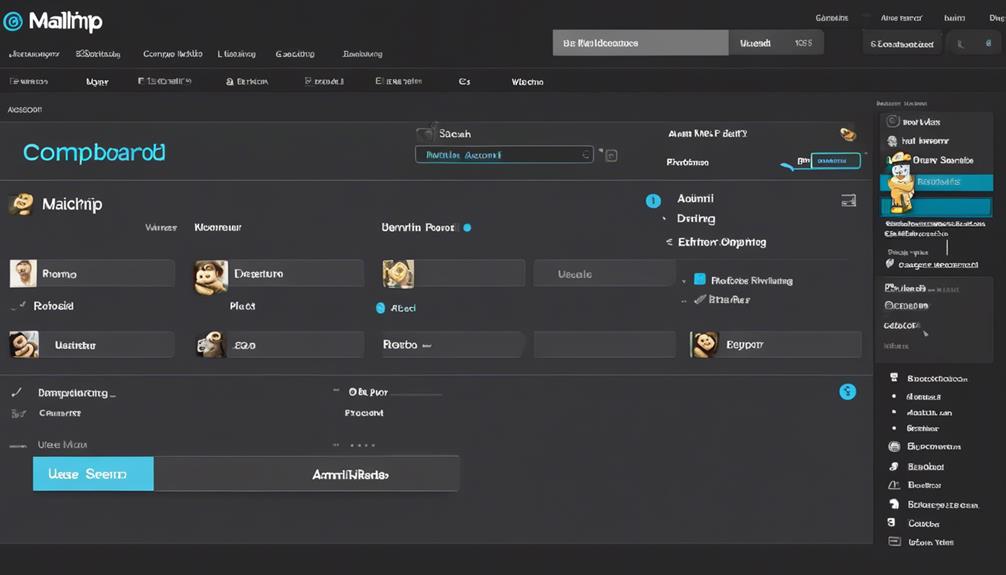Click the Oli Pior underlined field

click(x=395, y=392)
